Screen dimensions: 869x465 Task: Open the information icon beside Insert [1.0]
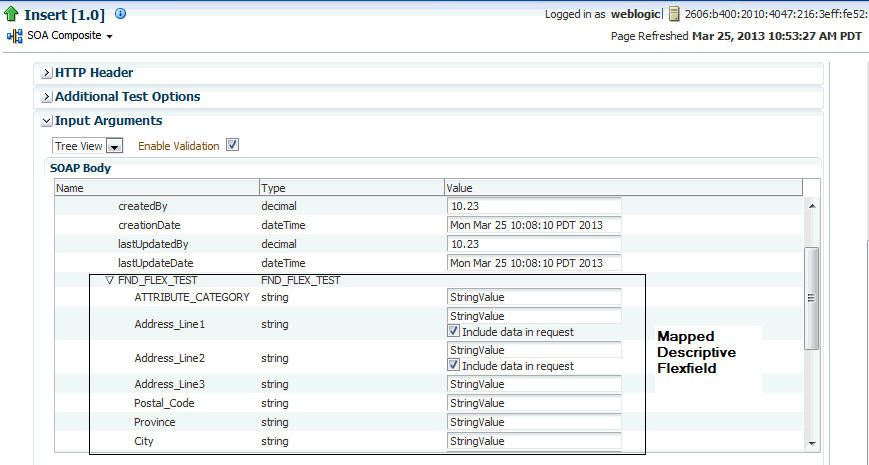120,14
